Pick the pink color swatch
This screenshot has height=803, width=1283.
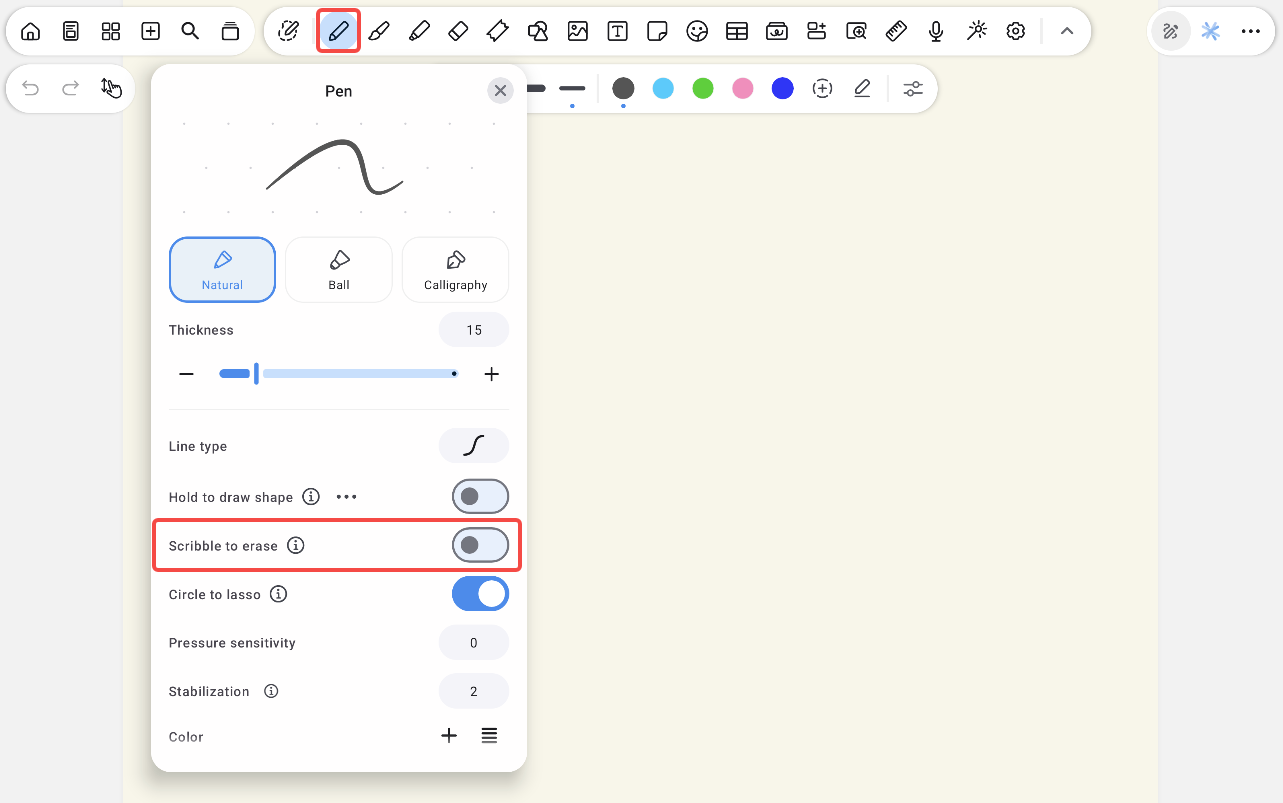coord(743,89)
